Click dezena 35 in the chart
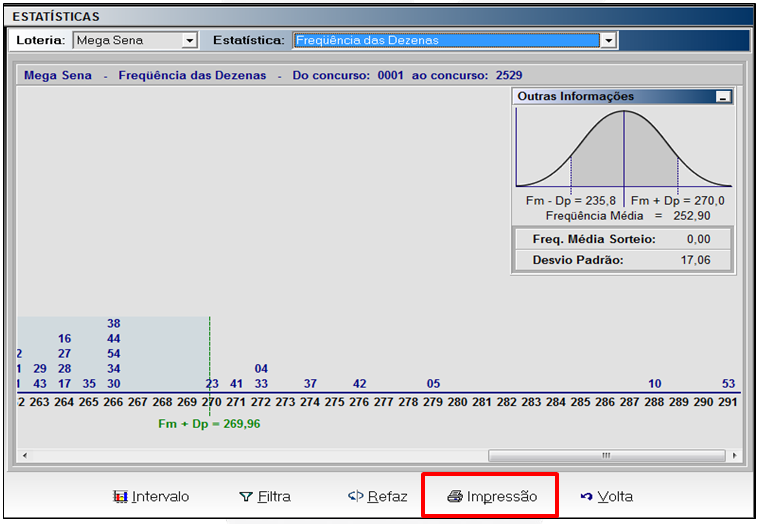Image resolution: width=761 pixels, height=524 pixels. click(x=89, y=384)
